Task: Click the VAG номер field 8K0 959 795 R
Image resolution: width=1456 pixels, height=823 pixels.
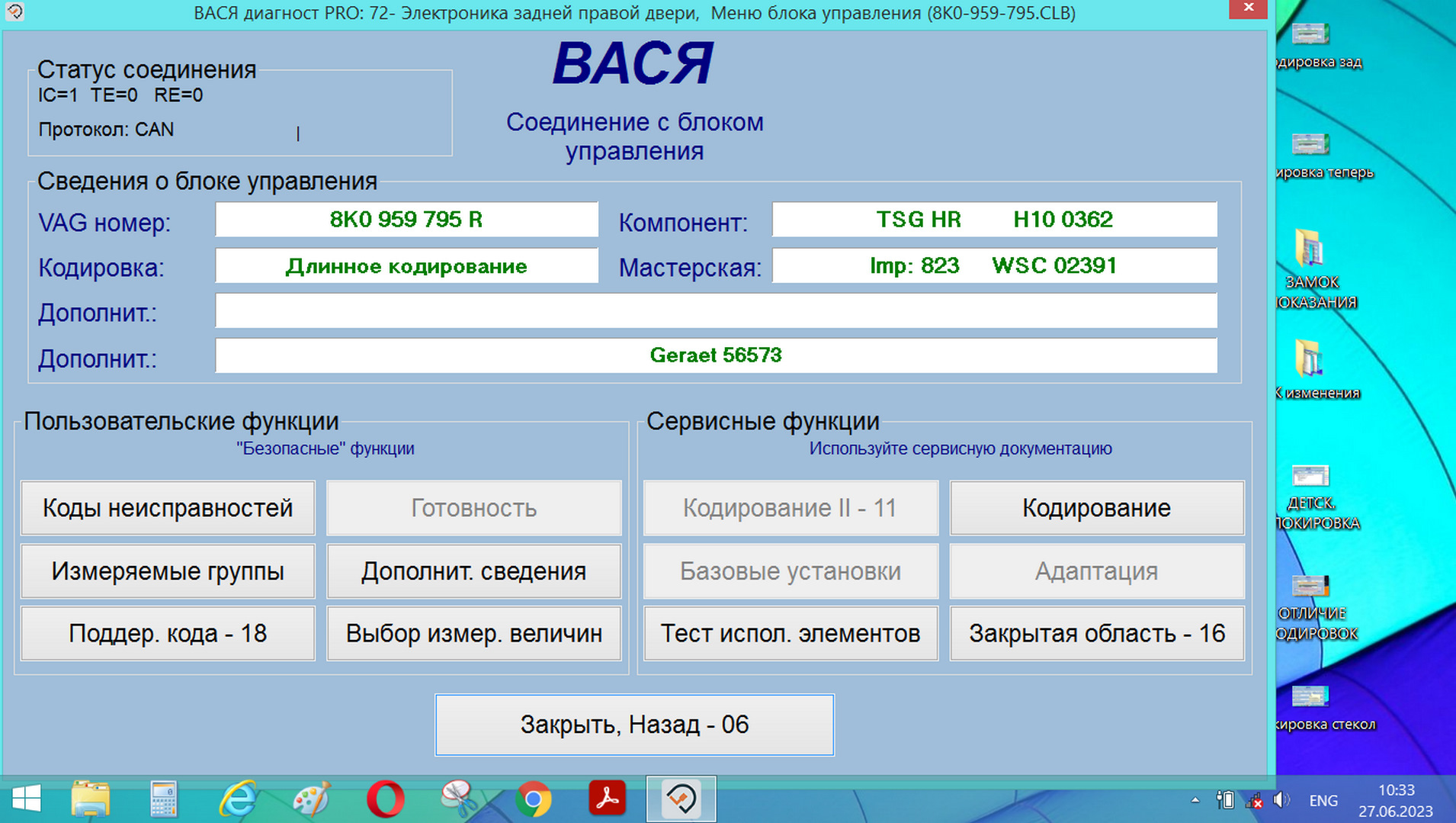Action: (x=406, y=220)
